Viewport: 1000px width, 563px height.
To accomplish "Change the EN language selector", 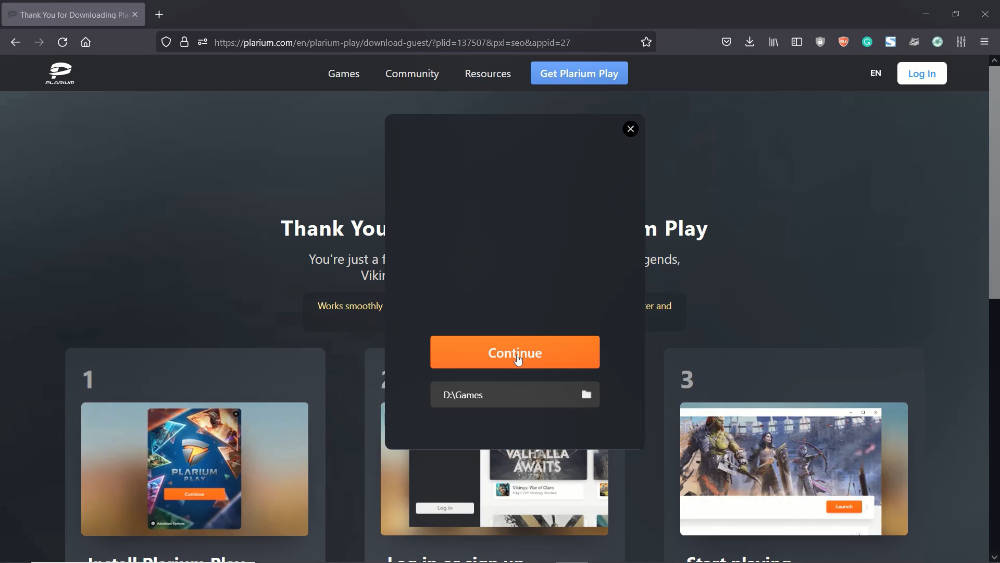I will tap(876, 73).
